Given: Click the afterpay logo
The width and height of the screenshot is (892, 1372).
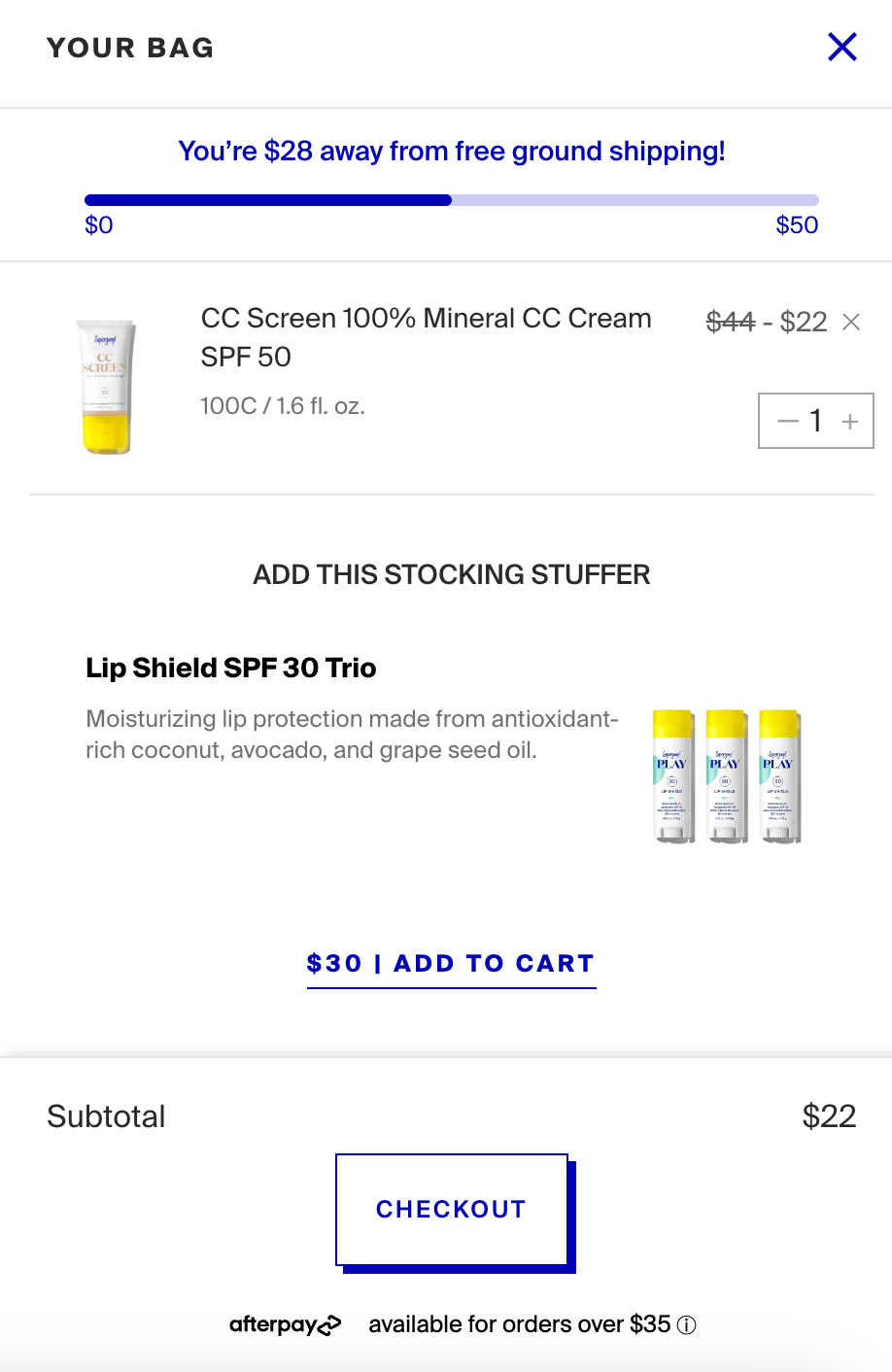Looking at the screenshot, I should click(285, 1323).
